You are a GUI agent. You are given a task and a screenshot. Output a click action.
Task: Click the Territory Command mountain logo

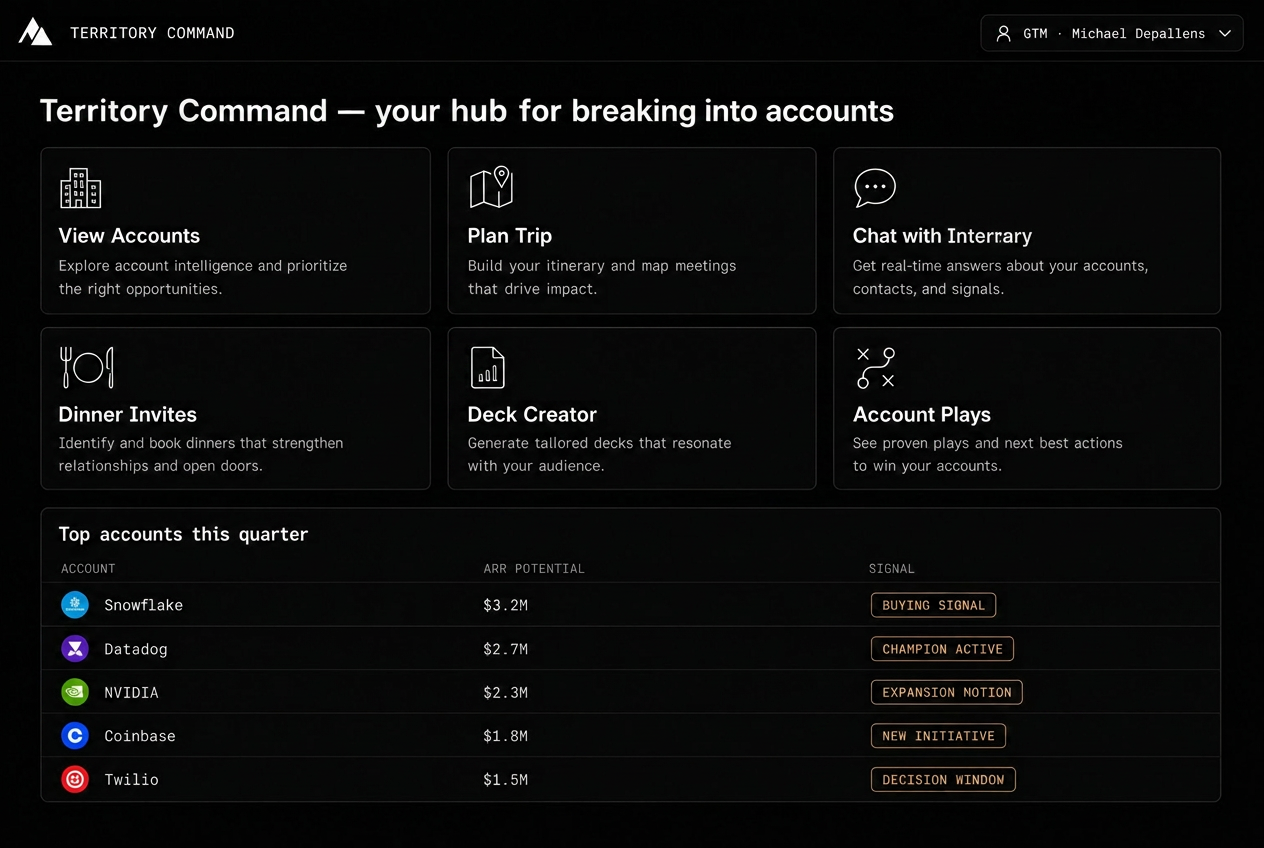pos(35,32)
